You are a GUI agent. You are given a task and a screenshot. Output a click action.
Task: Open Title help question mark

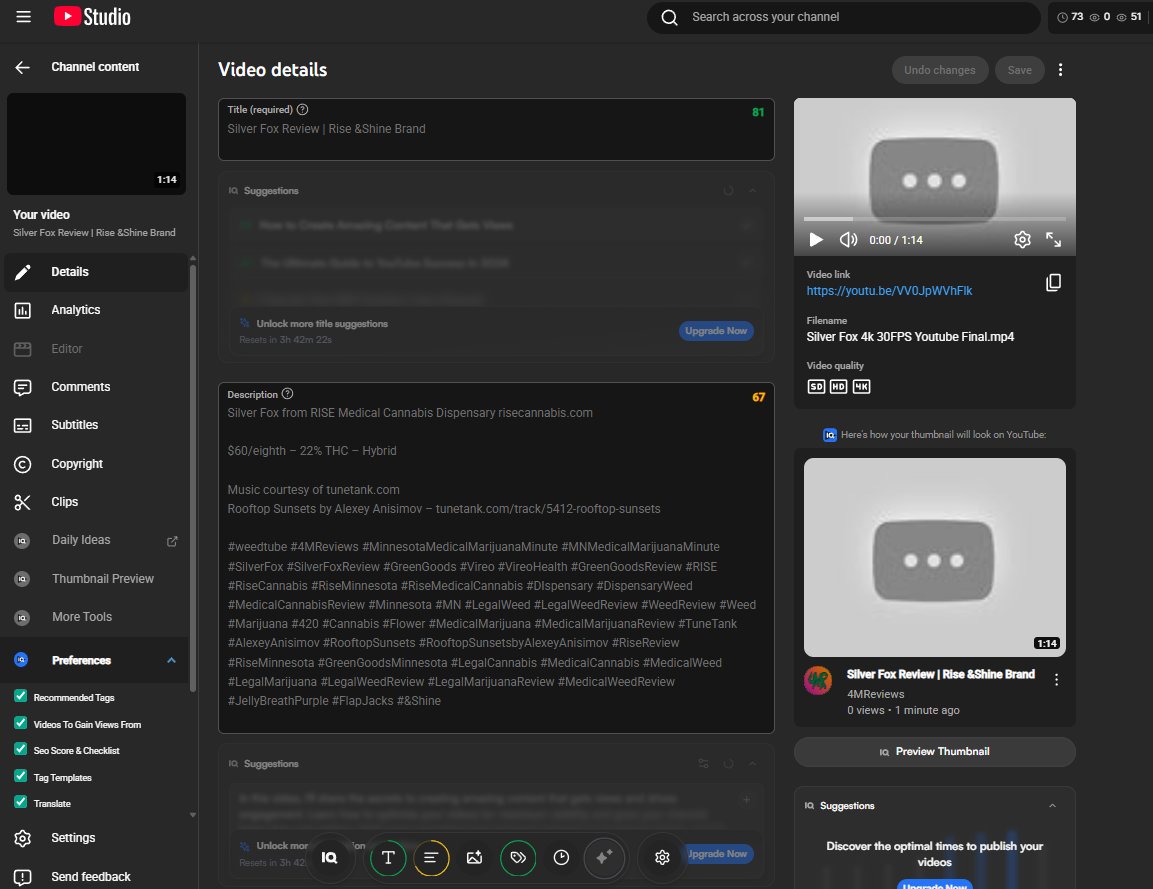click(x=302, y=110)
